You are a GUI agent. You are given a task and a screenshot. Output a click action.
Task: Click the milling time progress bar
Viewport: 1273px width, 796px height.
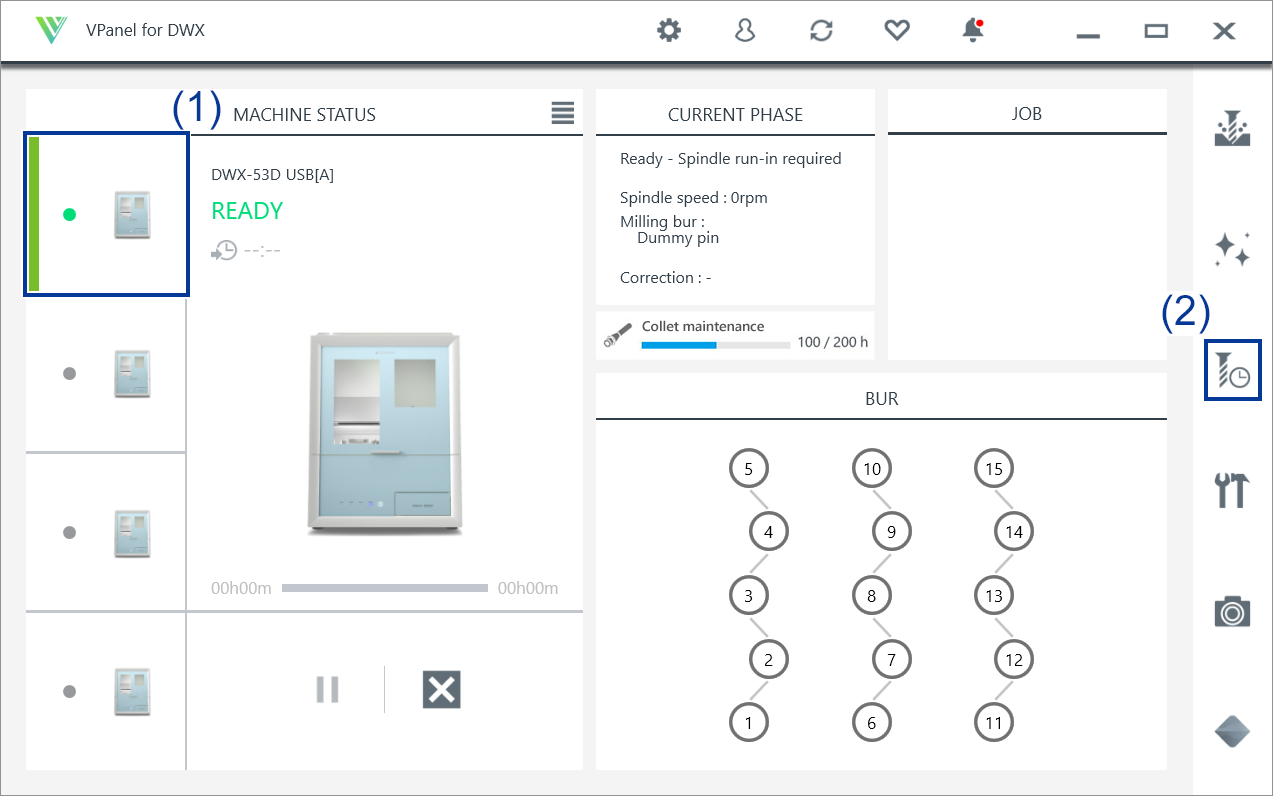coord(385,588)
